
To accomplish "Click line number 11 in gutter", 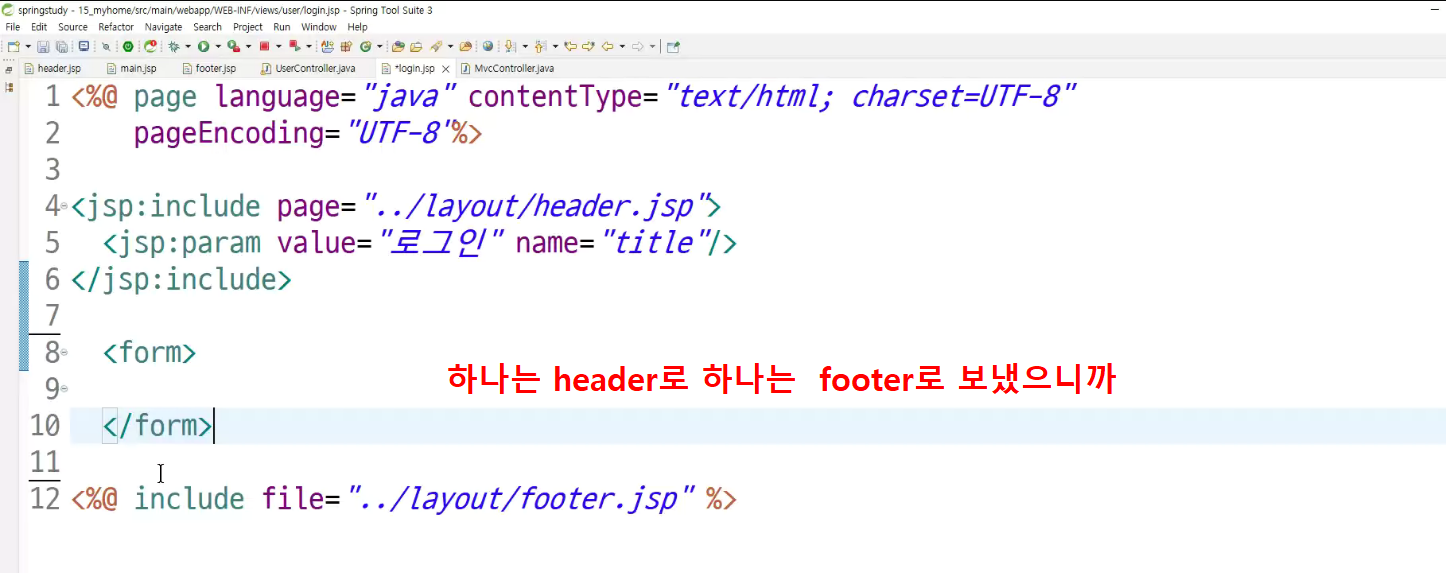I will point(45,462).
